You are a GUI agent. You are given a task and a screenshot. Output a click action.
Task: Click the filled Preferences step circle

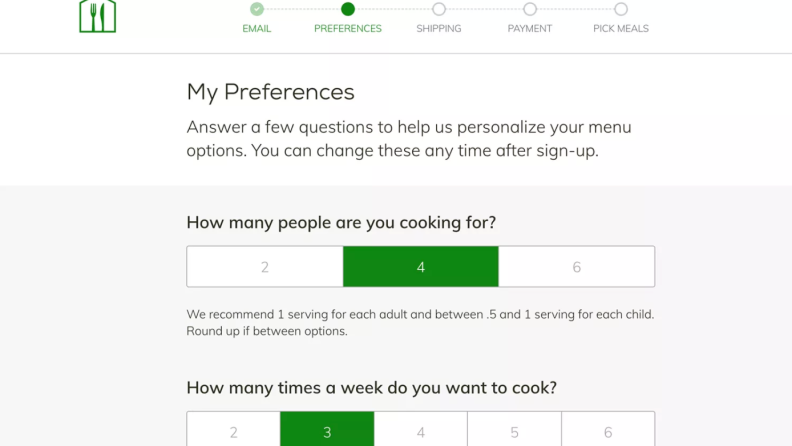pyautogui.click(x=348, y=9)
